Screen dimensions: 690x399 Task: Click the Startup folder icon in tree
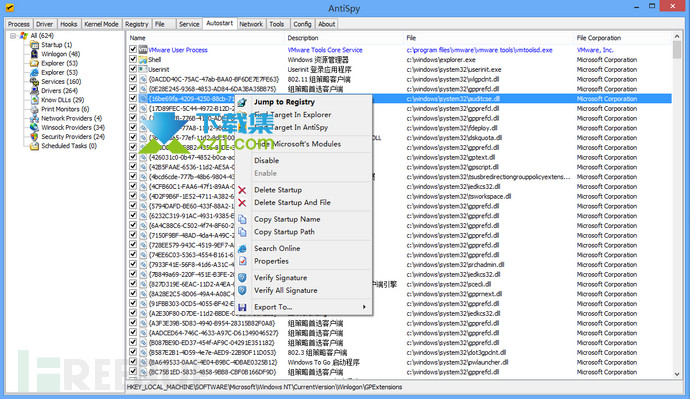(34, 45)
